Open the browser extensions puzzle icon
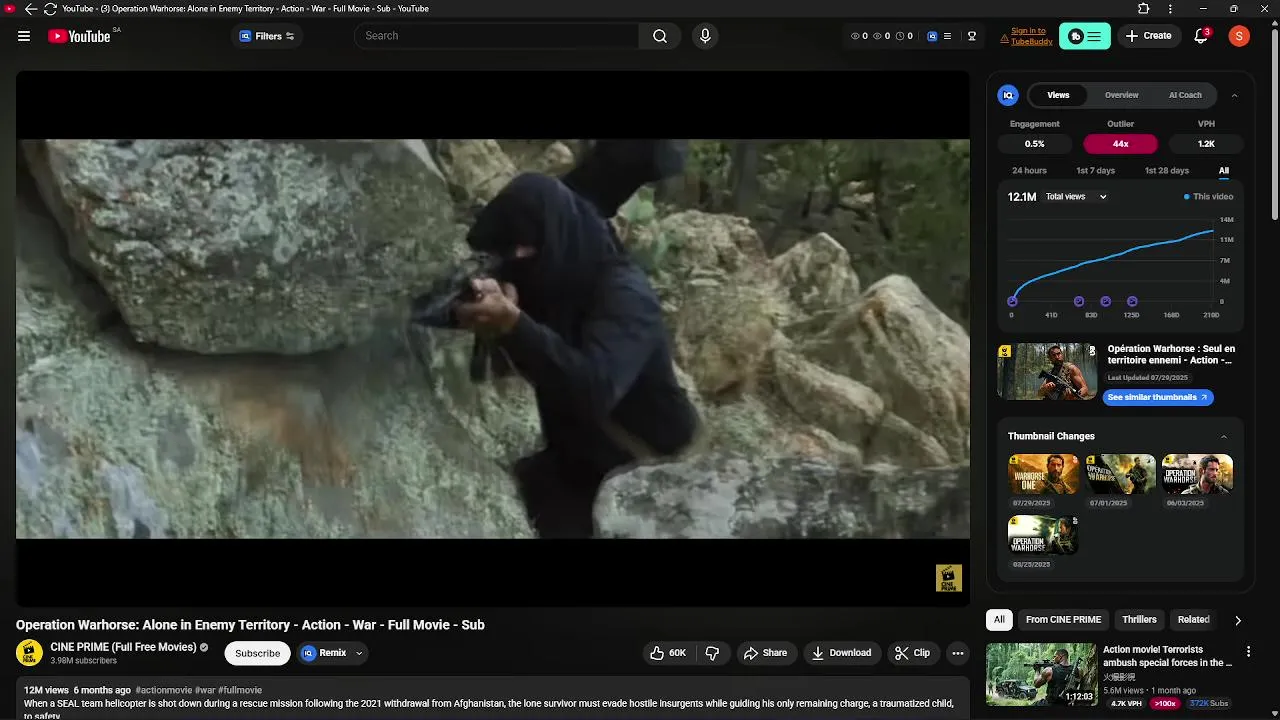The image size is (1280, 720). pos(1144,9)
